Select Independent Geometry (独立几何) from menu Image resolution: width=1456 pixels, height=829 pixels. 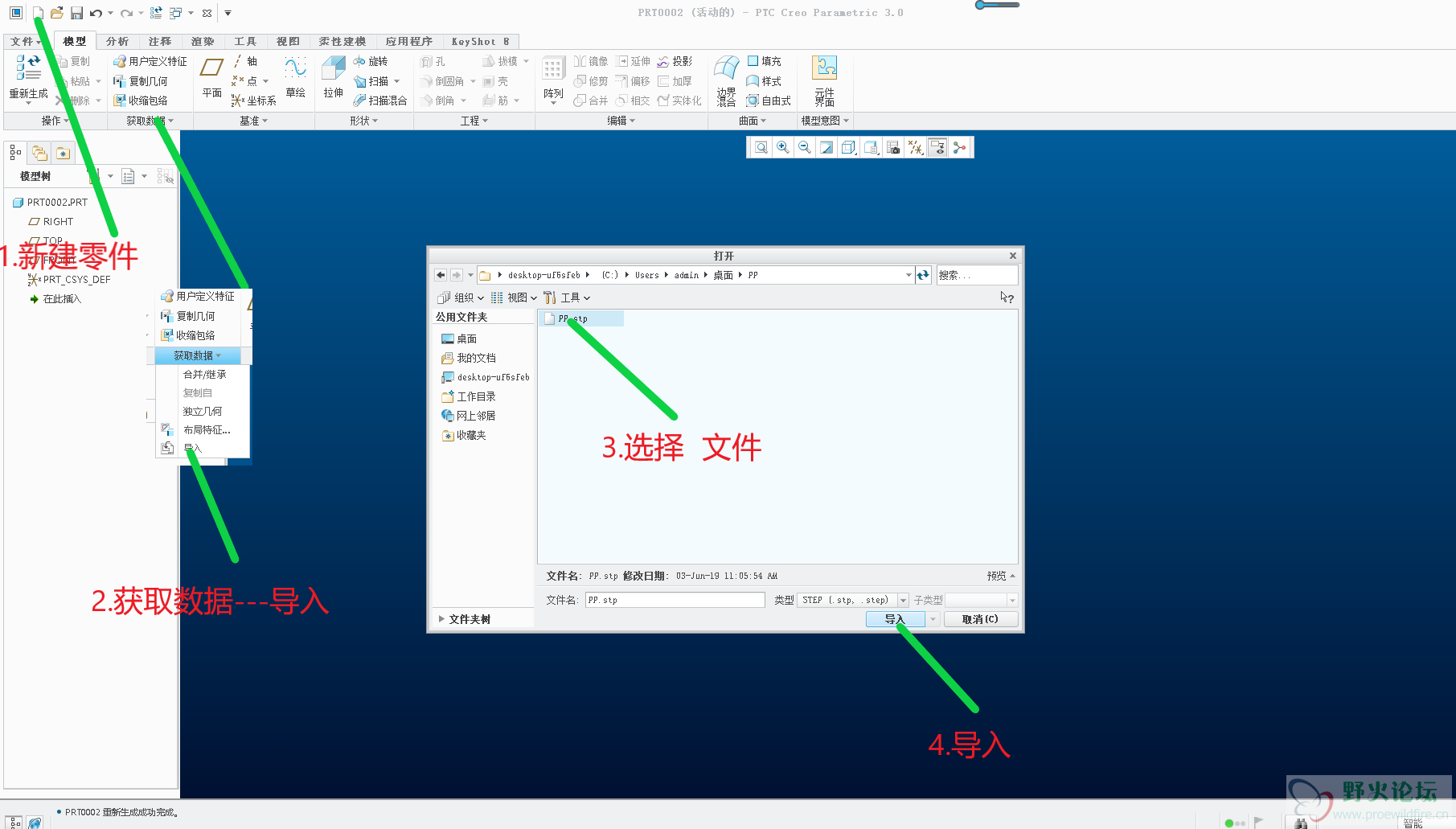click(203, 411)
